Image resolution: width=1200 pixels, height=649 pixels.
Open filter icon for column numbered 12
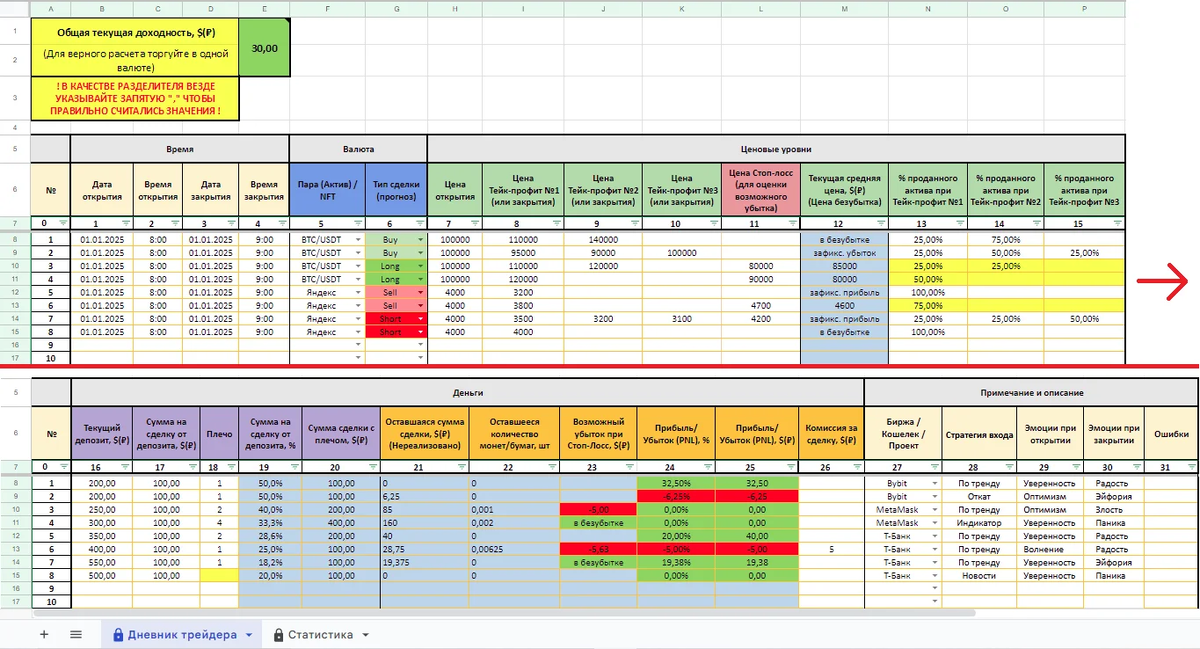point(880,223)
